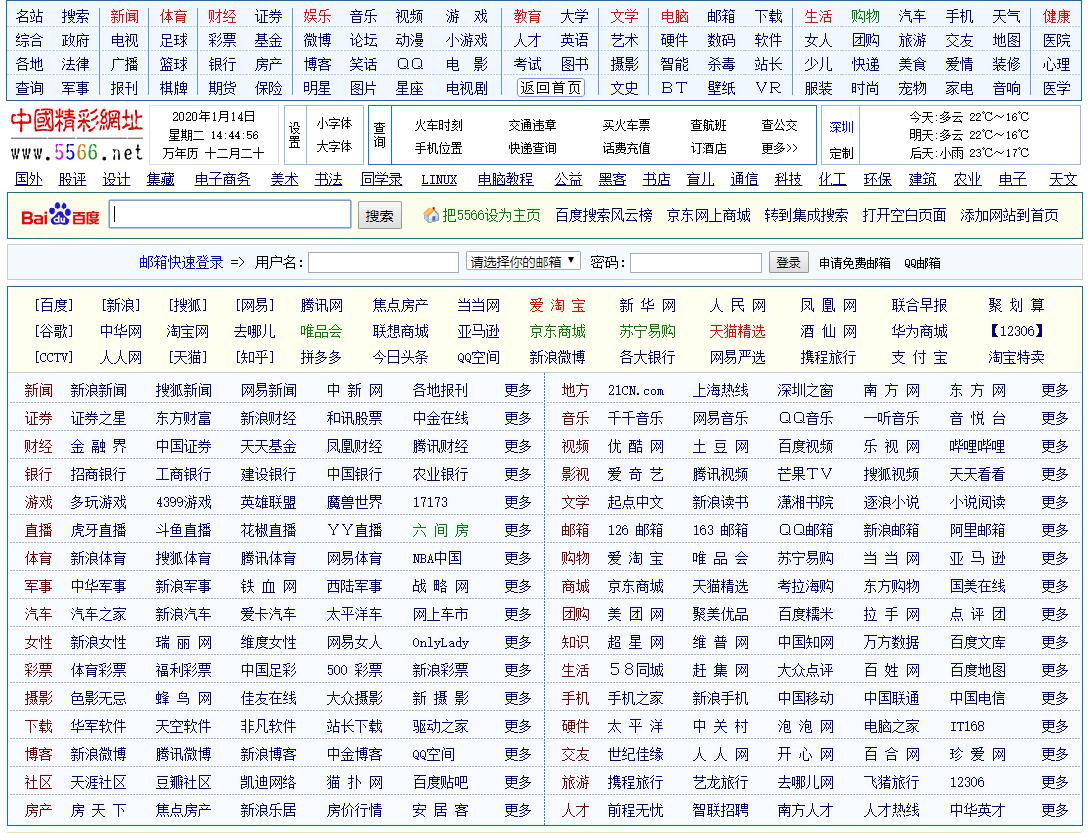Click the house icon before 把5566设为主页
Image resolution: width=1091 pixels, height=833 pixels.
pyautogui.click(x=431, y=215)
